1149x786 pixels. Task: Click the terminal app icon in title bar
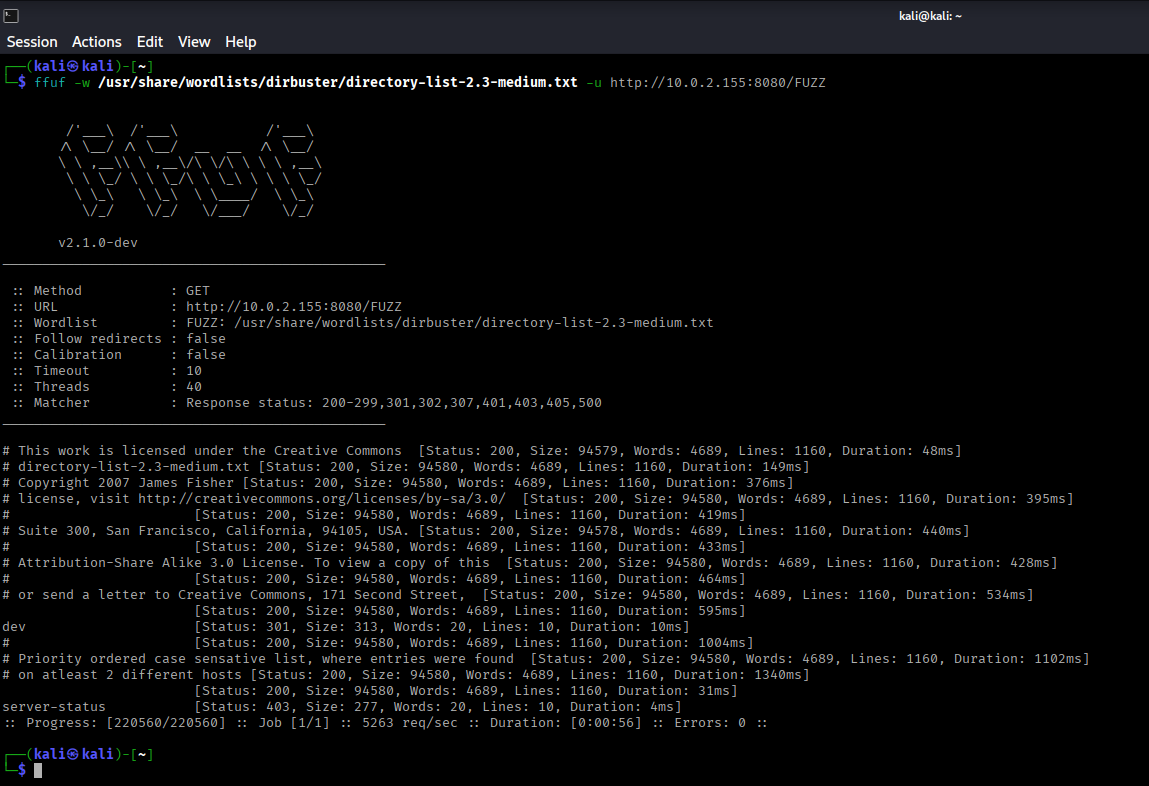11,15
